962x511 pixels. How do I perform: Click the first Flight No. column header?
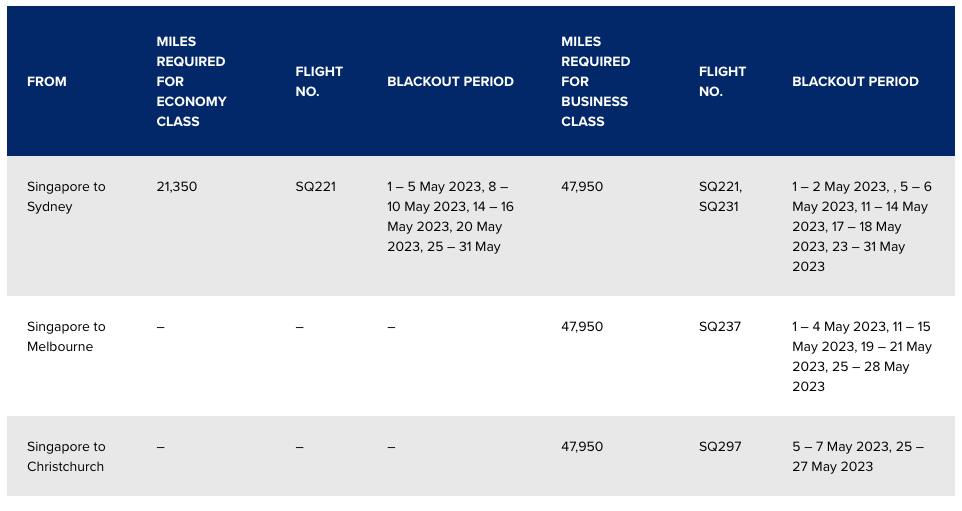tap(319, 82)
